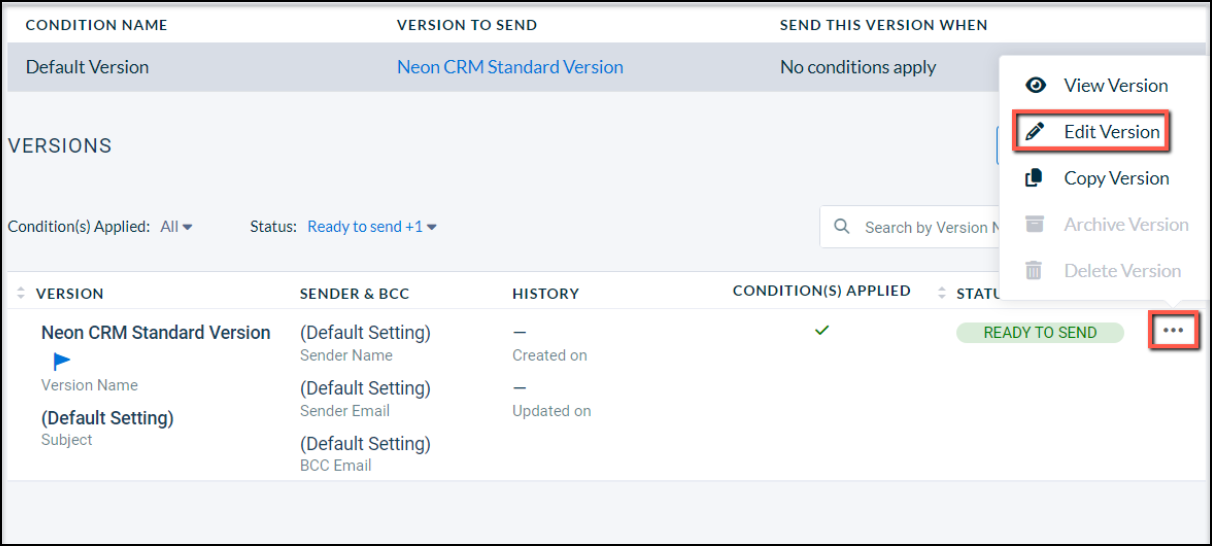Image resolution: width=1212 pixels, height=546 pixels.
Task: Click the CONDITION(S) APPLIED column header
Action: 822,290
